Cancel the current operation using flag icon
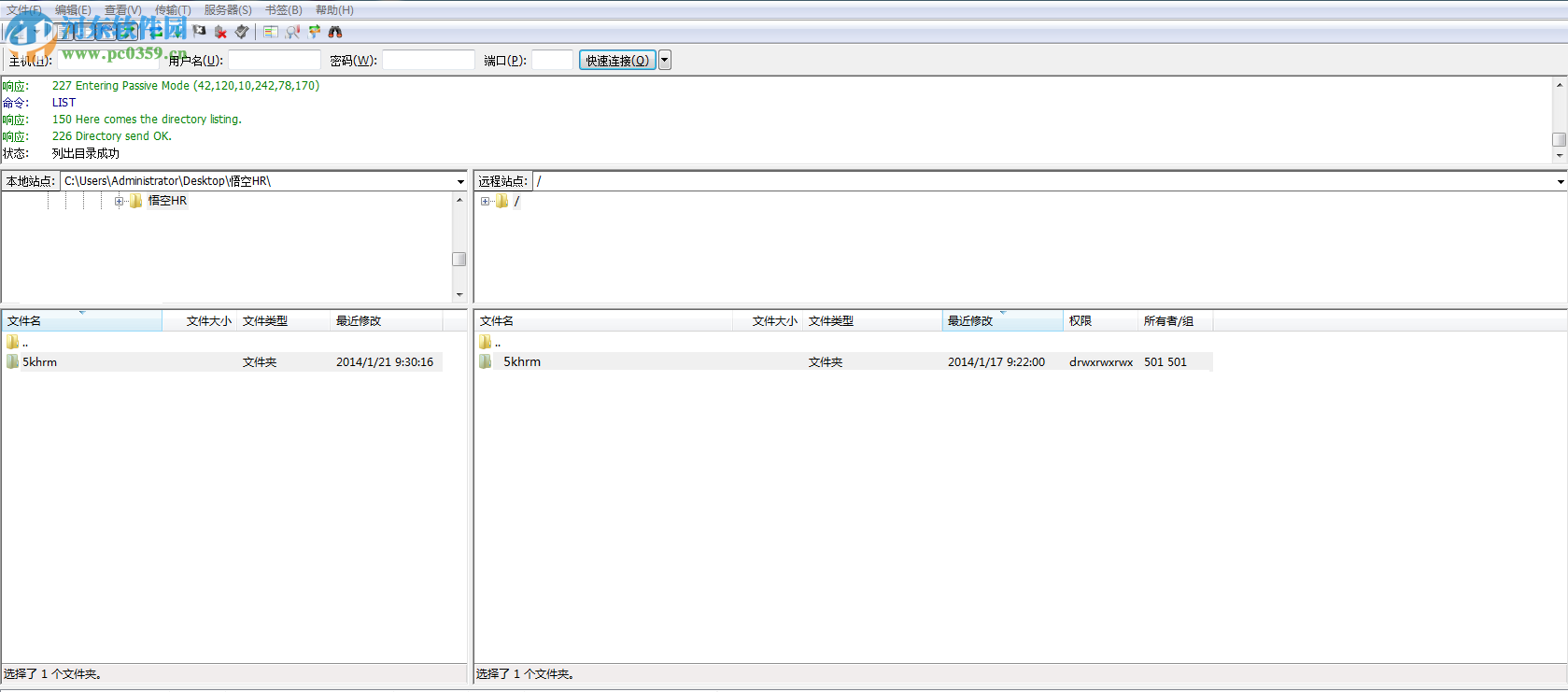The width and height of the screenshot is (1568, 692). [x=199, y=32]
